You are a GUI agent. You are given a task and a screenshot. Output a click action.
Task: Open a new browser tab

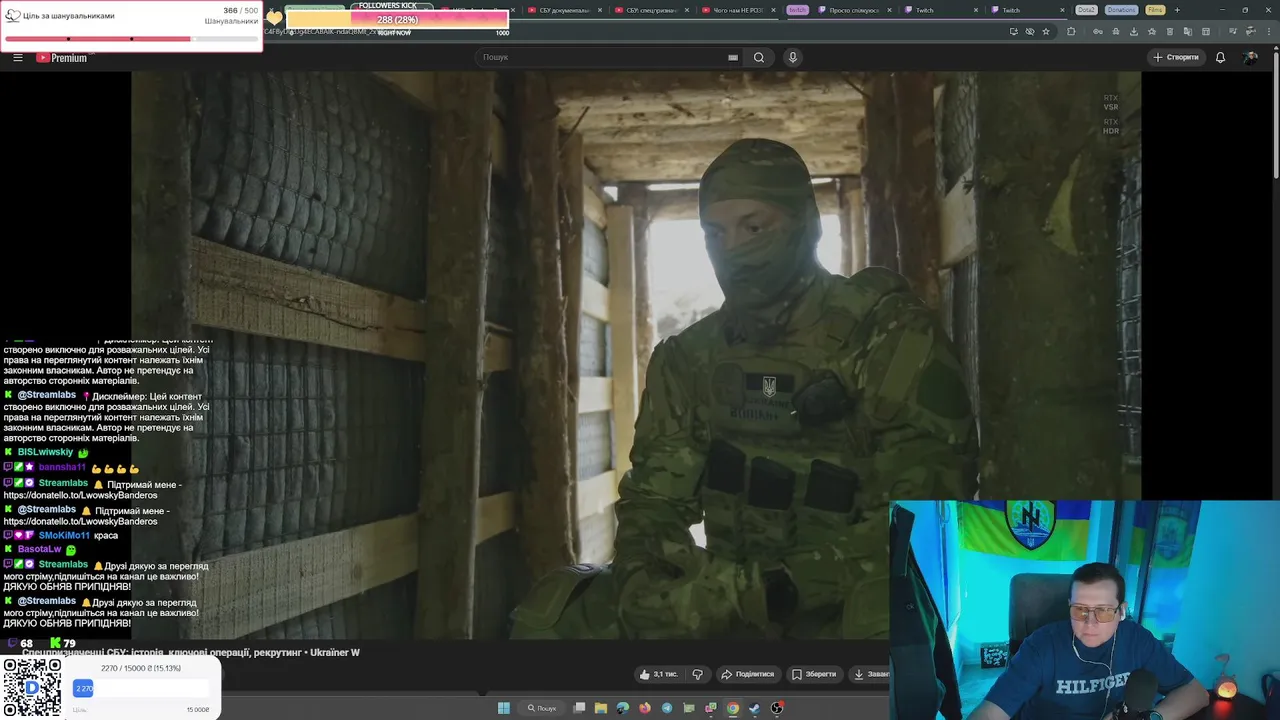1177,10
